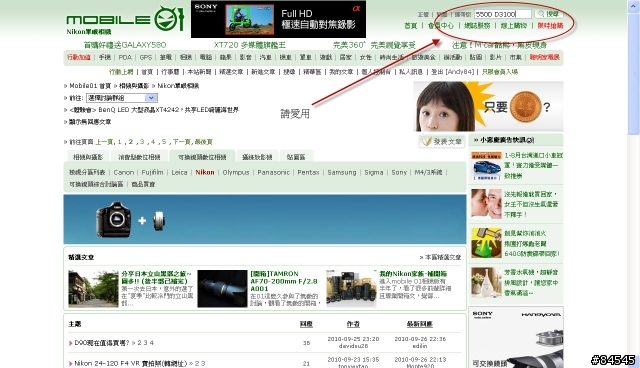The height and width of the screenshot is (368, 640).
Task: Click 行動上網 in the sub-navigation
Action: tap(121, 72)
